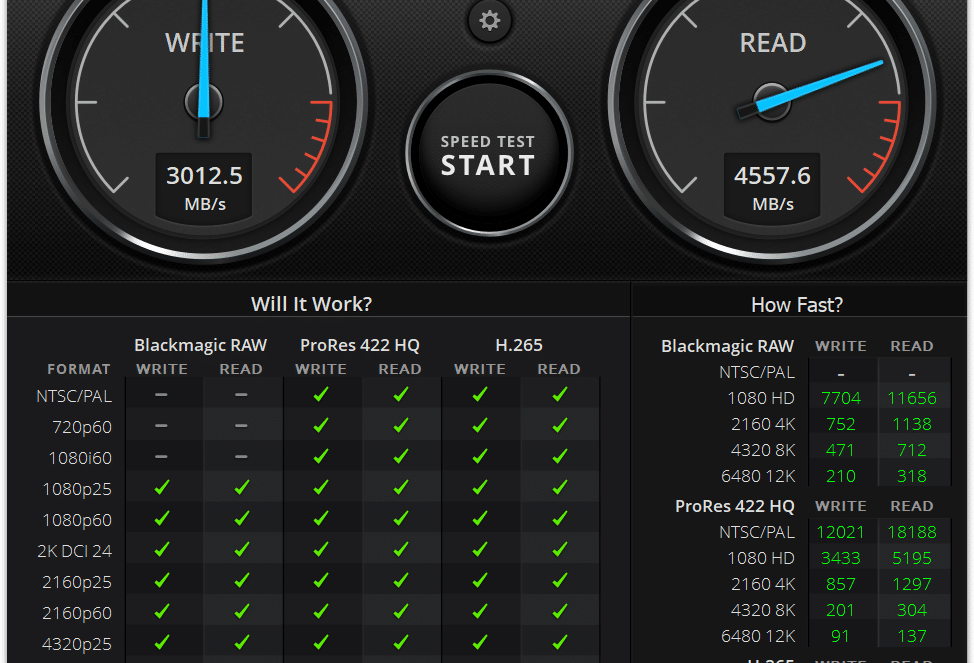This screenshot has height=663, width=974.
Task: Click Blackmagic RAW WRITE checkmark for 2160p25
Action: pyautogui.click(x=162, y=580)
